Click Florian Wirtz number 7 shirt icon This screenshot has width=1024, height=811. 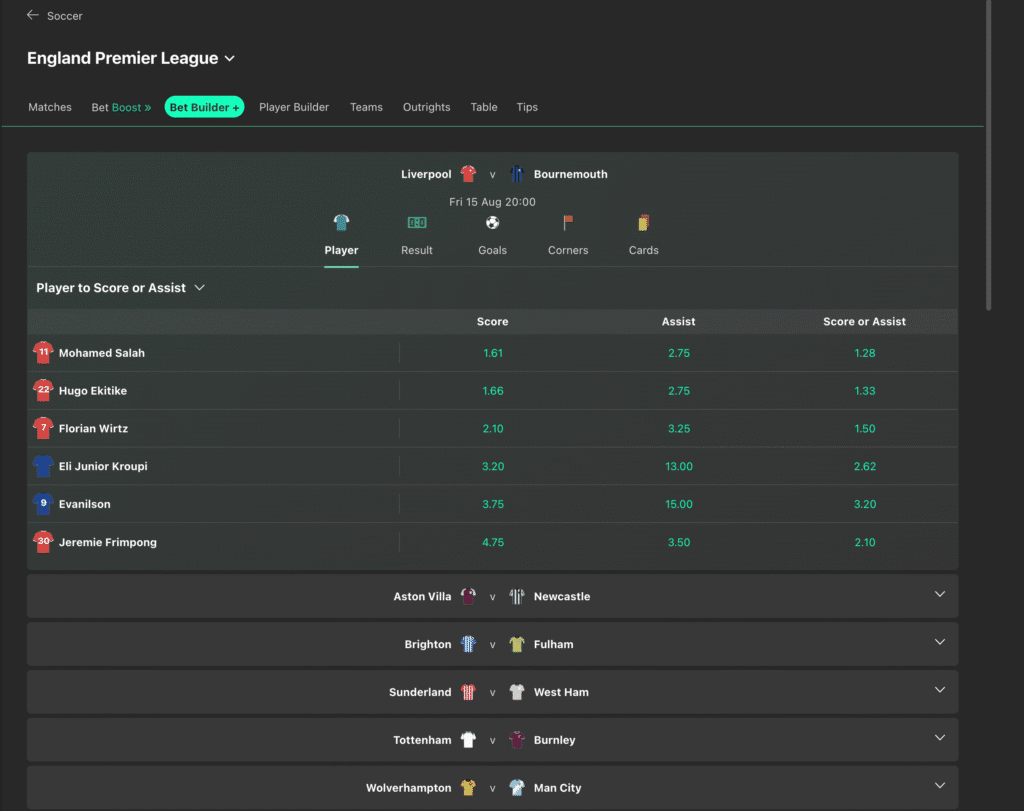click(x=43, y=428)
